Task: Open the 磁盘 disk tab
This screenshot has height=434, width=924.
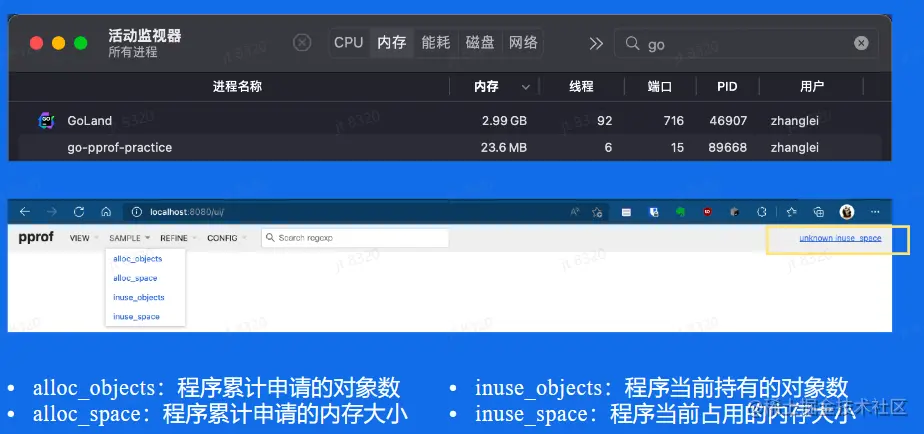Action: coord(480,43)
